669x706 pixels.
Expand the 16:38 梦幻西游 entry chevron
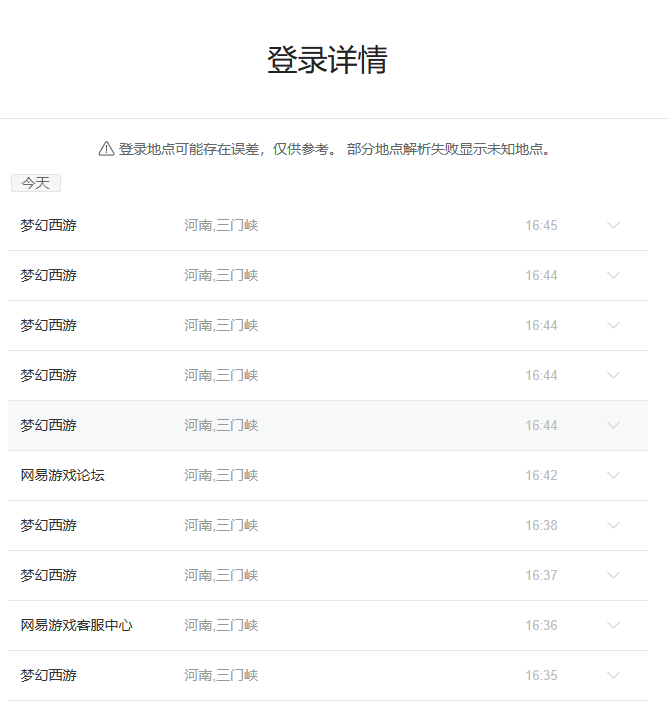pos(613,525)
